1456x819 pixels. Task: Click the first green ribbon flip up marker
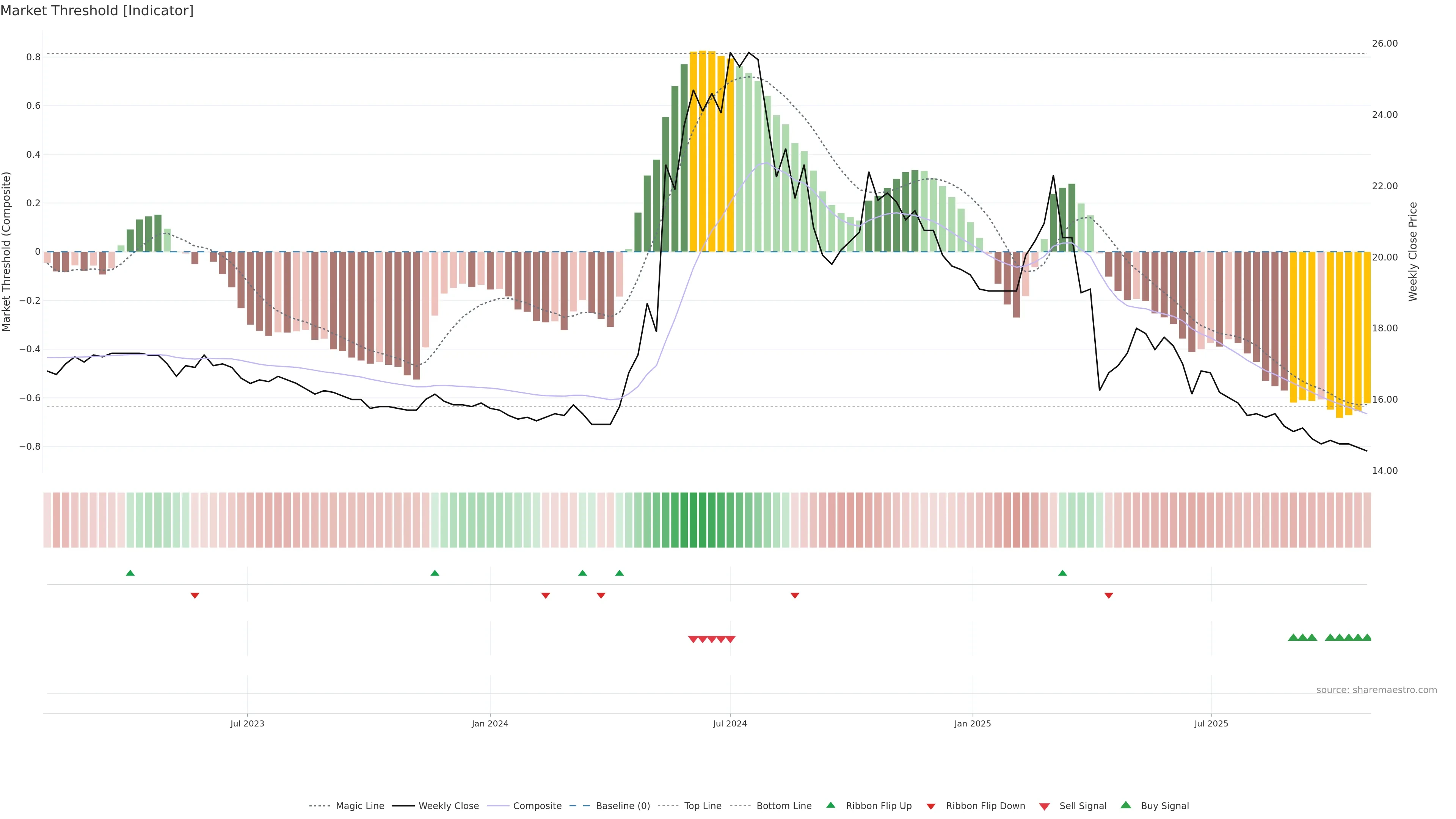click(x=130, y=573)
